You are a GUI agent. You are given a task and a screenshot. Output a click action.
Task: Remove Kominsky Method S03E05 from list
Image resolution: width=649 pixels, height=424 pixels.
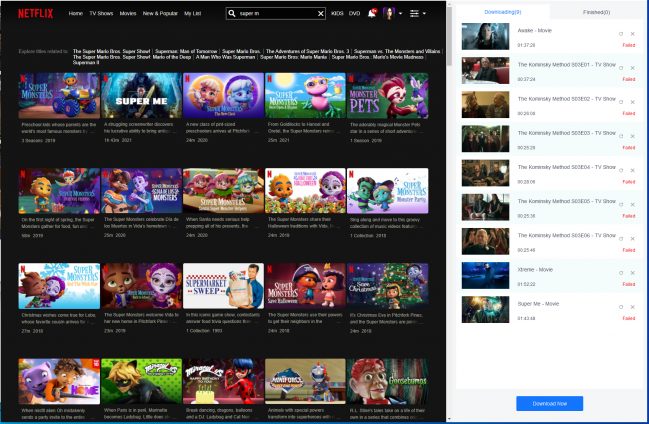(x=632, y=205)
